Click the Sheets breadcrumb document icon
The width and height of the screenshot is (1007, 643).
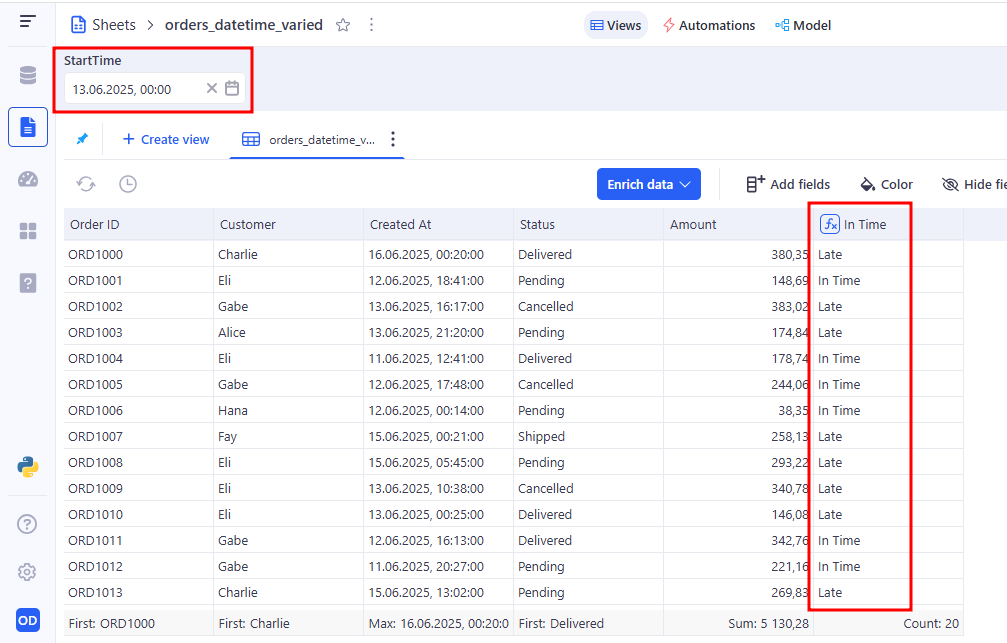(x=78, y=25)
